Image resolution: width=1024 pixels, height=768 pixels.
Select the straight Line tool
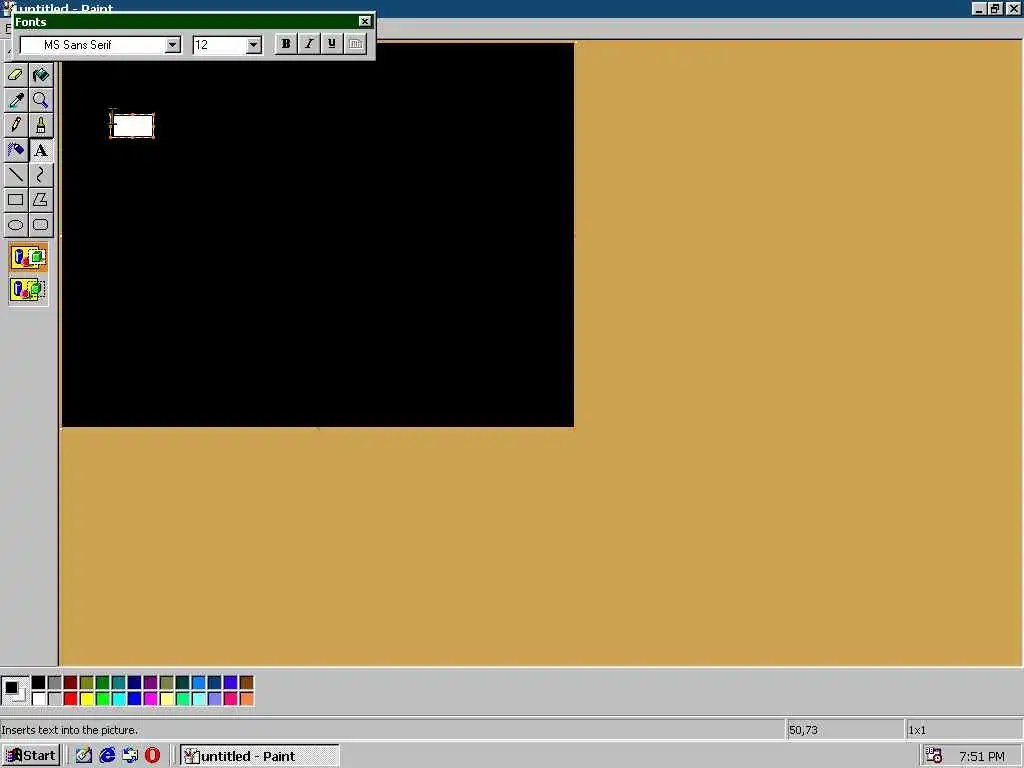16,175
